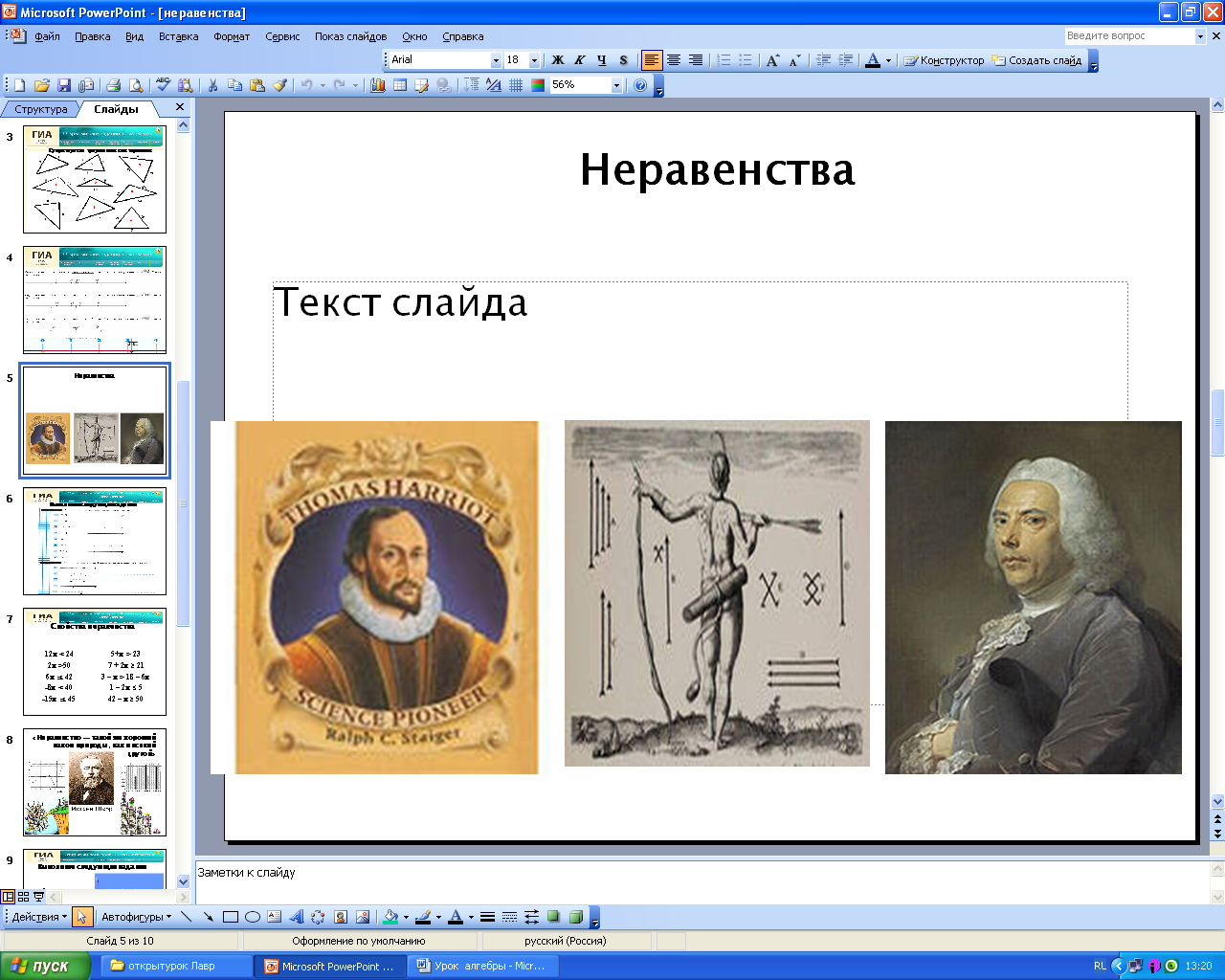Screen dimensions: 1225x980
Task: Insert picture from file on the drawing toolbar
Action: [363, 917]
